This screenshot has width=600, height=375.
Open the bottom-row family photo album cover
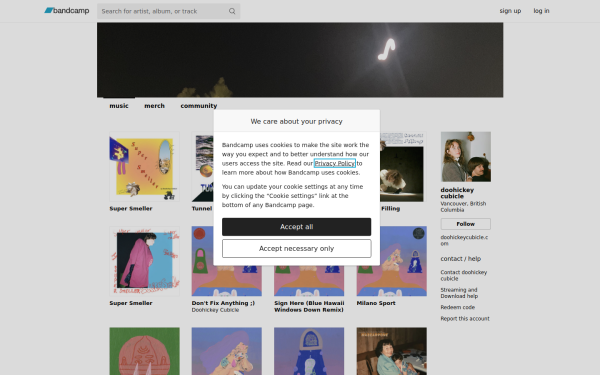tap(391, 351)
